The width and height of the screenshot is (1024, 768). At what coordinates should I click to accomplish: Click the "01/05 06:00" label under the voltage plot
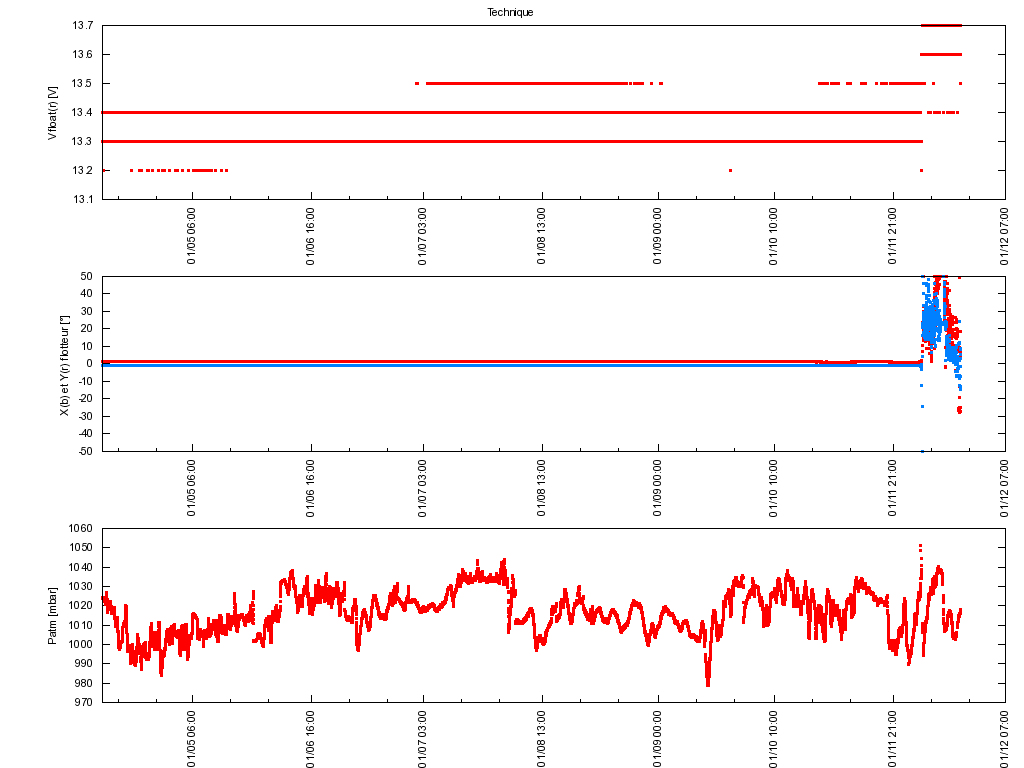point(191,237)
